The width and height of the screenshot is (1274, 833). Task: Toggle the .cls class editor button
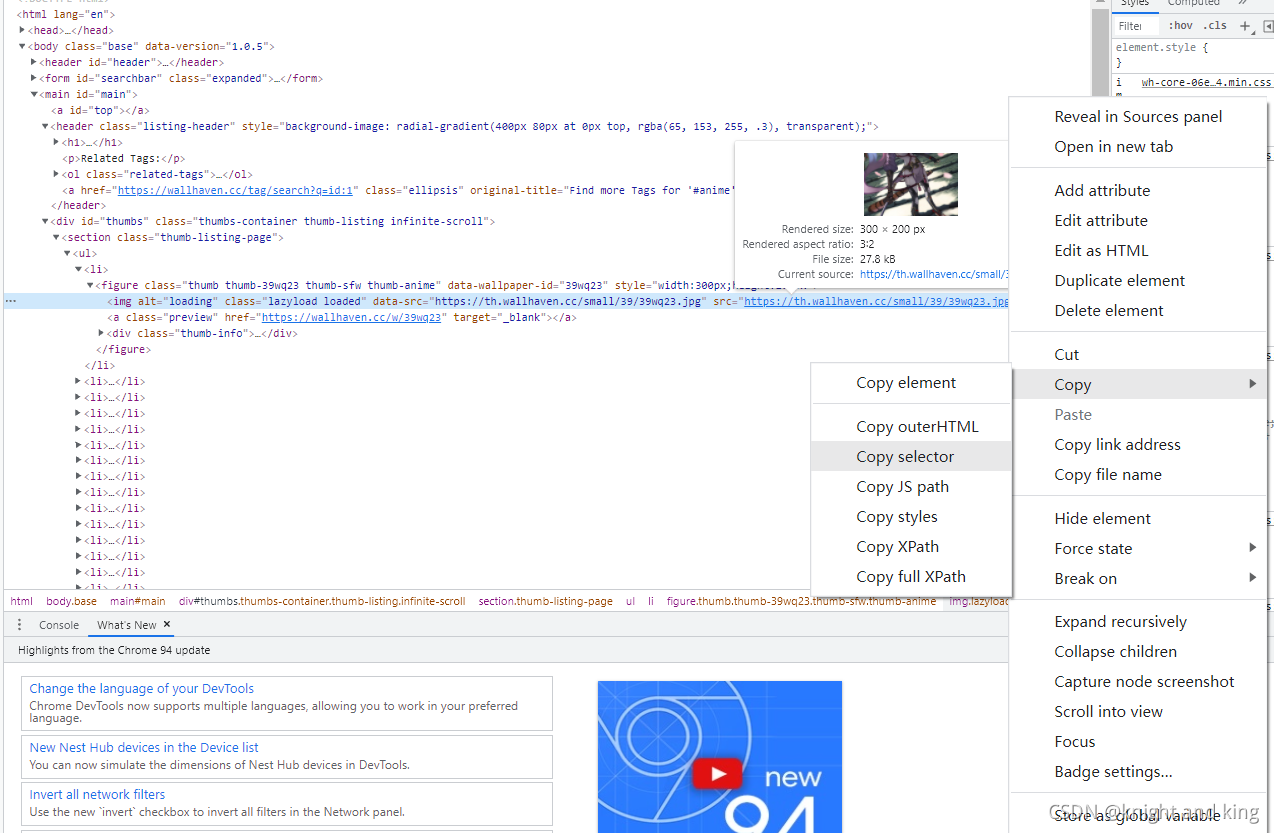(1214, 26)
